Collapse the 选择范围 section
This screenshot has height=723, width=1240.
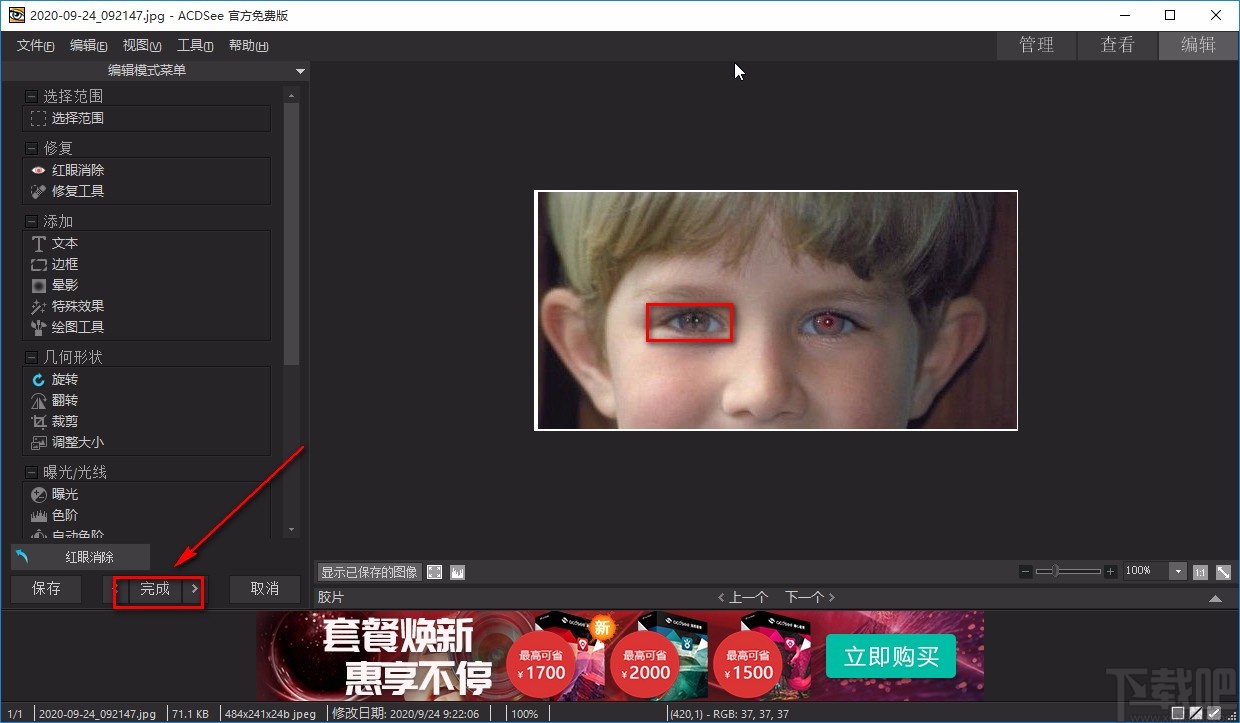click(31, 97)
